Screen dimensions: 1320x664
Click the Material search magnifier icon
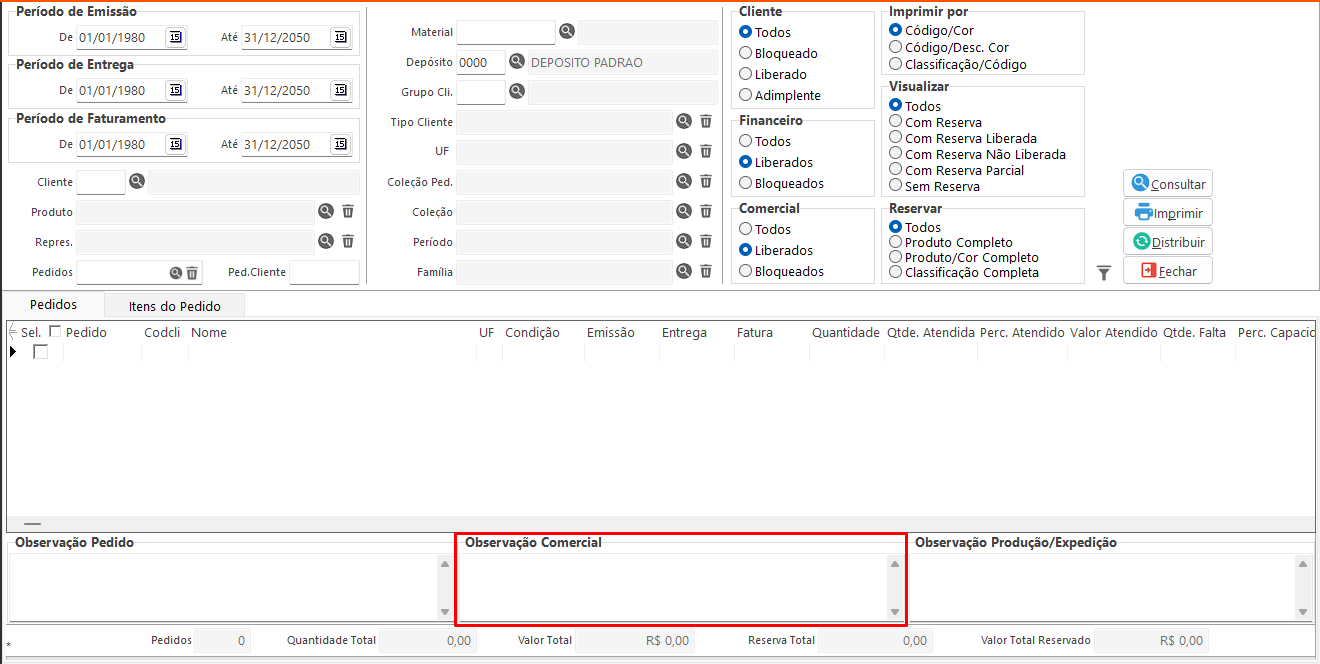coord(567,32)
